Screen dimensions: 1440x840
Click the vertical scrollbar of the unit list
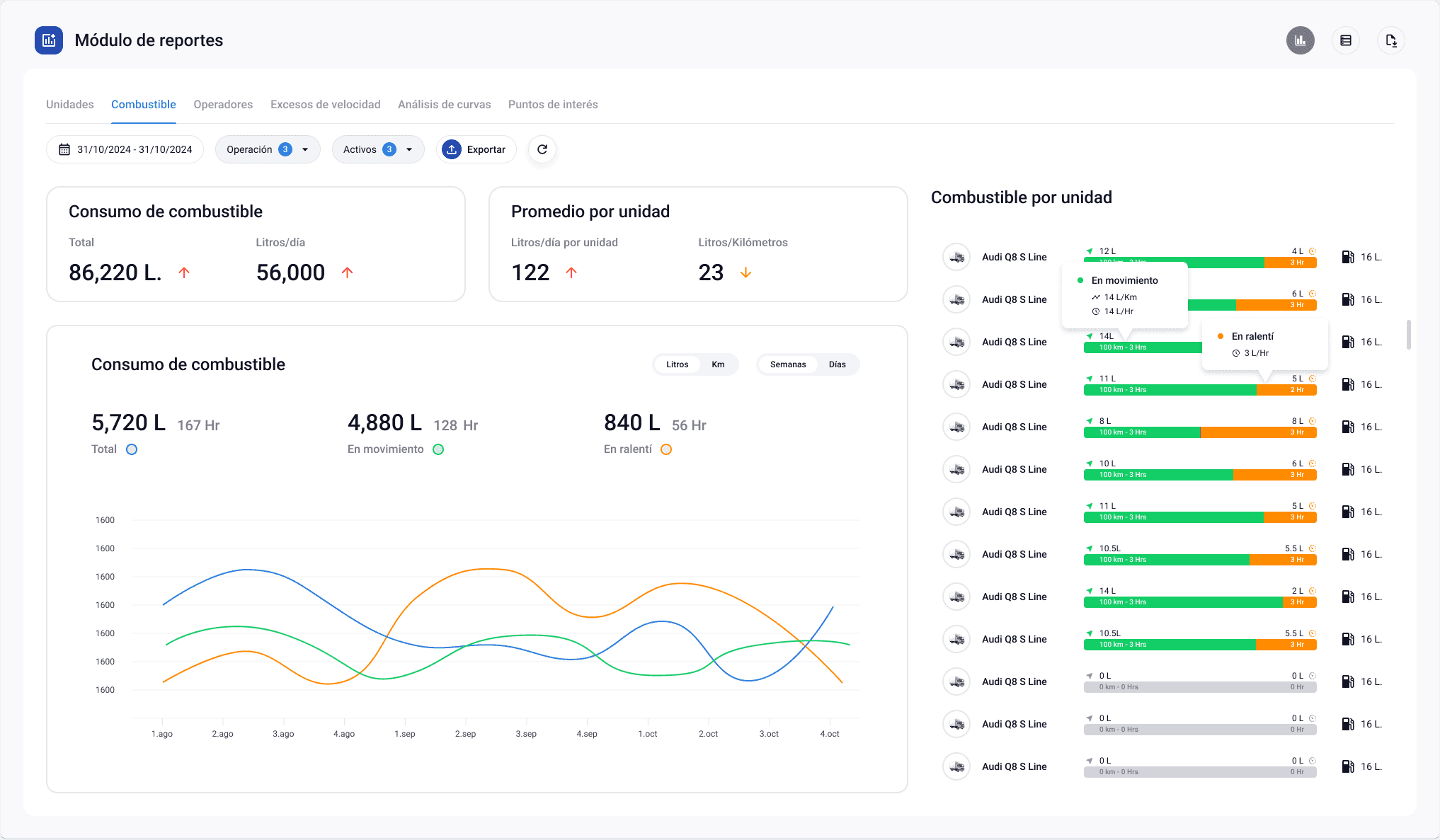click(x=1408, y=335)
